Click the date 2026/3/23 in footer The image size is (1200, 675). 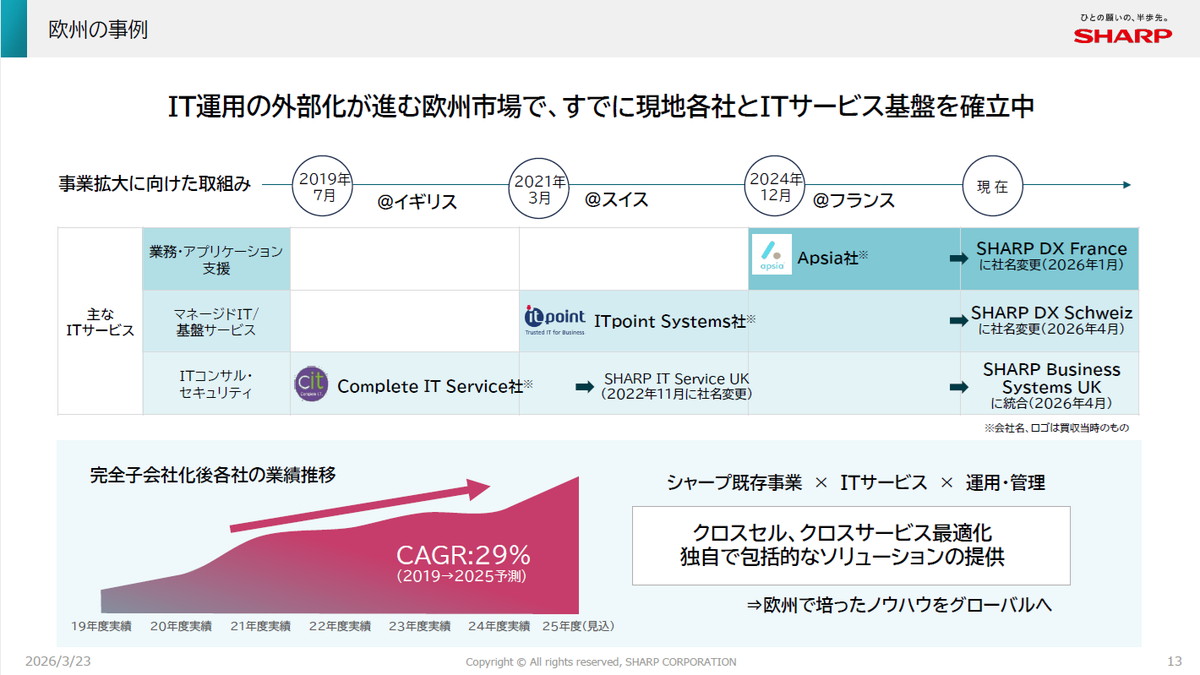click(57, 662)
